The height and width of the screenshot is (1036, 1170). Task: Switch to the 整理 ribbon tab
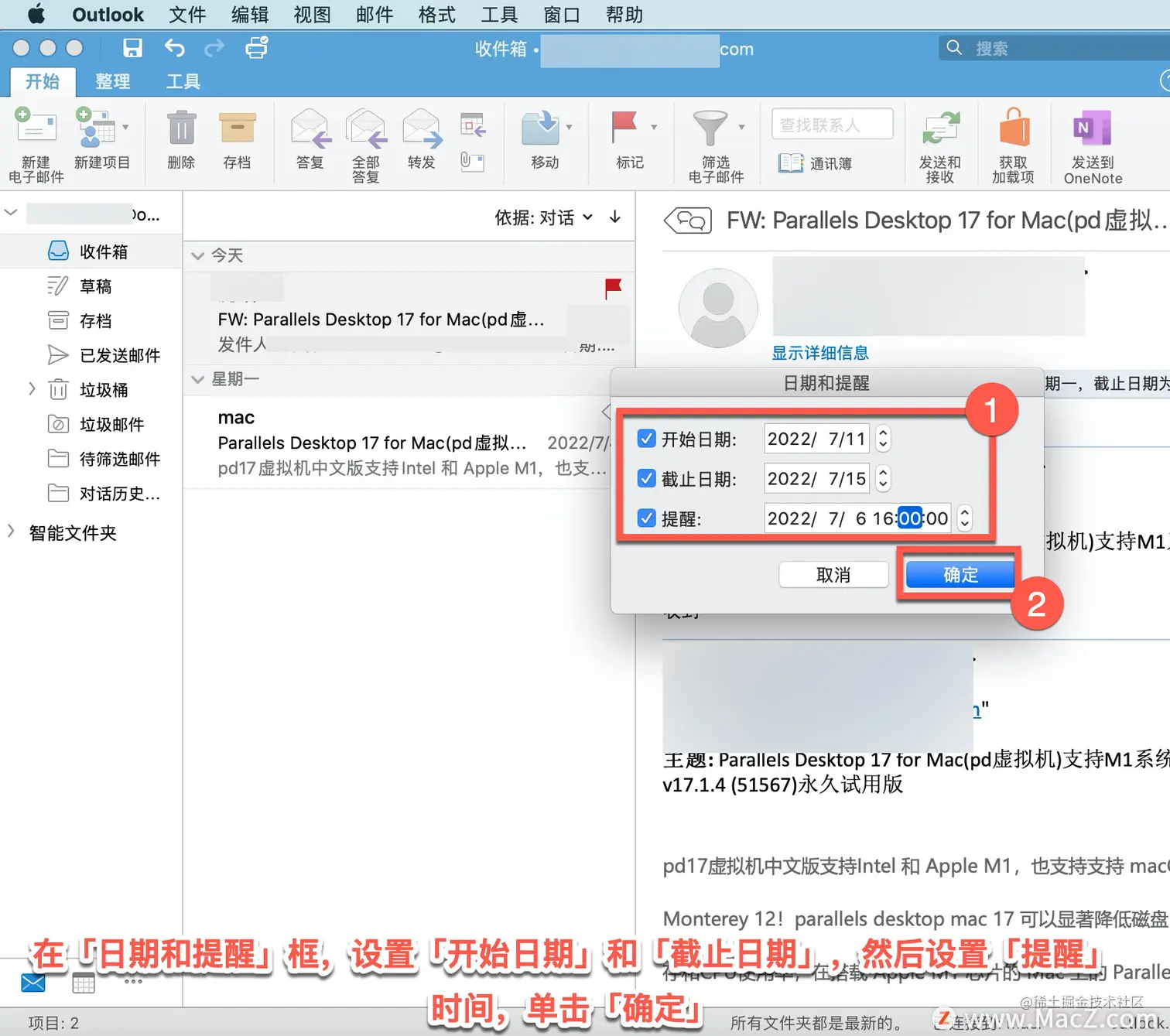[113, 81]
